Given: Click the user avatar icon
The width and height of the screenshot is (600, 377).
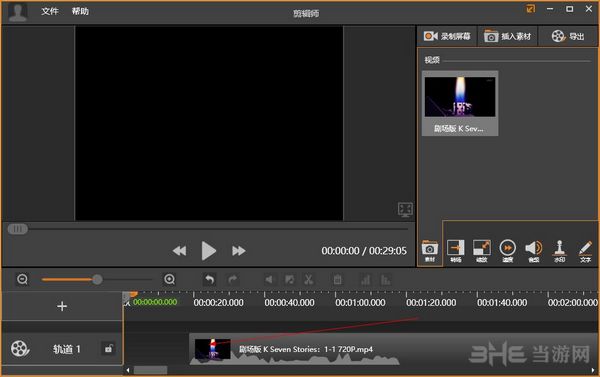Looking at the screenshot, I should click(18, 12).
